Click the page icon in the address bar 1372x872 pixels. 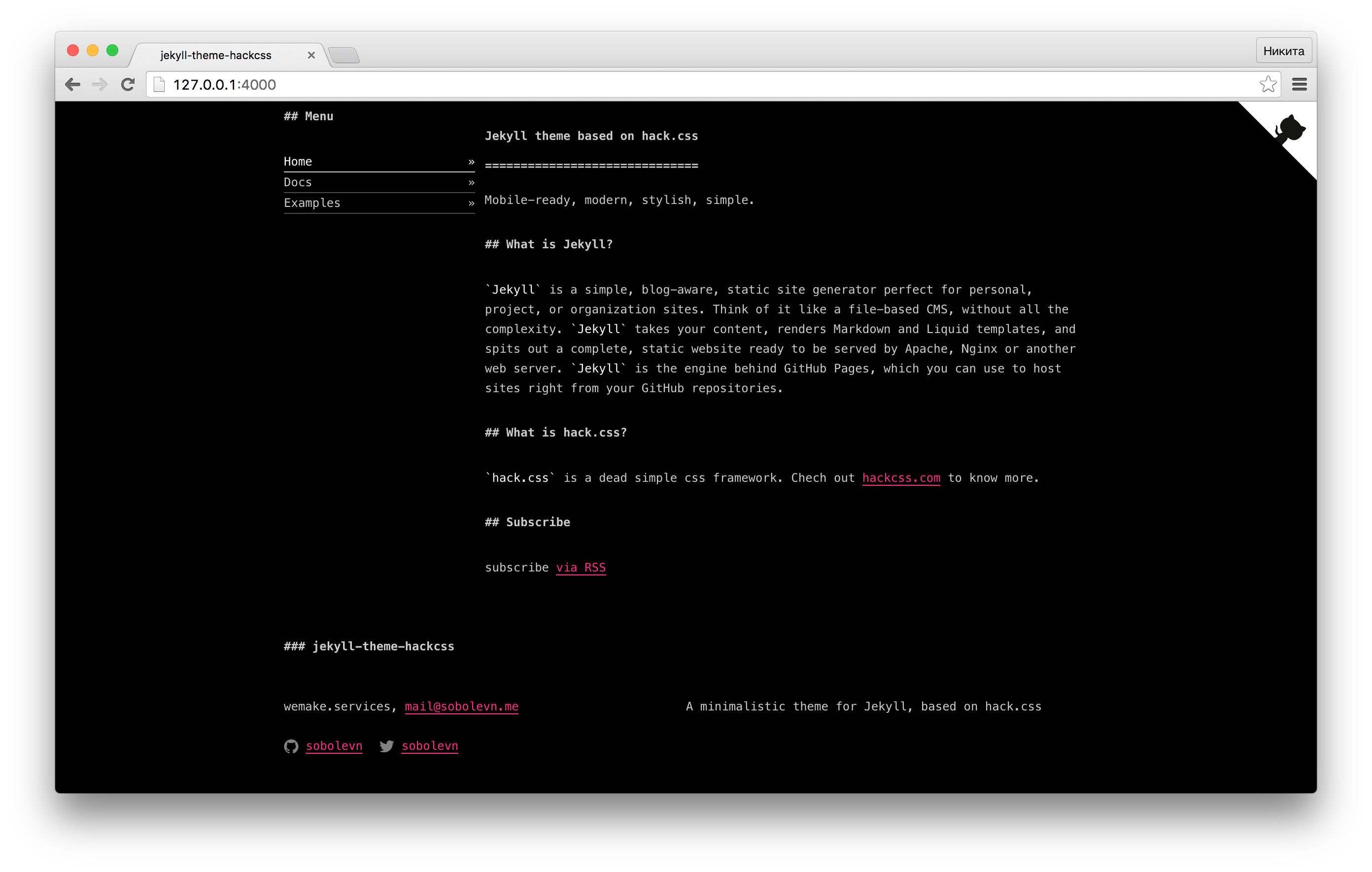[160, 85]
